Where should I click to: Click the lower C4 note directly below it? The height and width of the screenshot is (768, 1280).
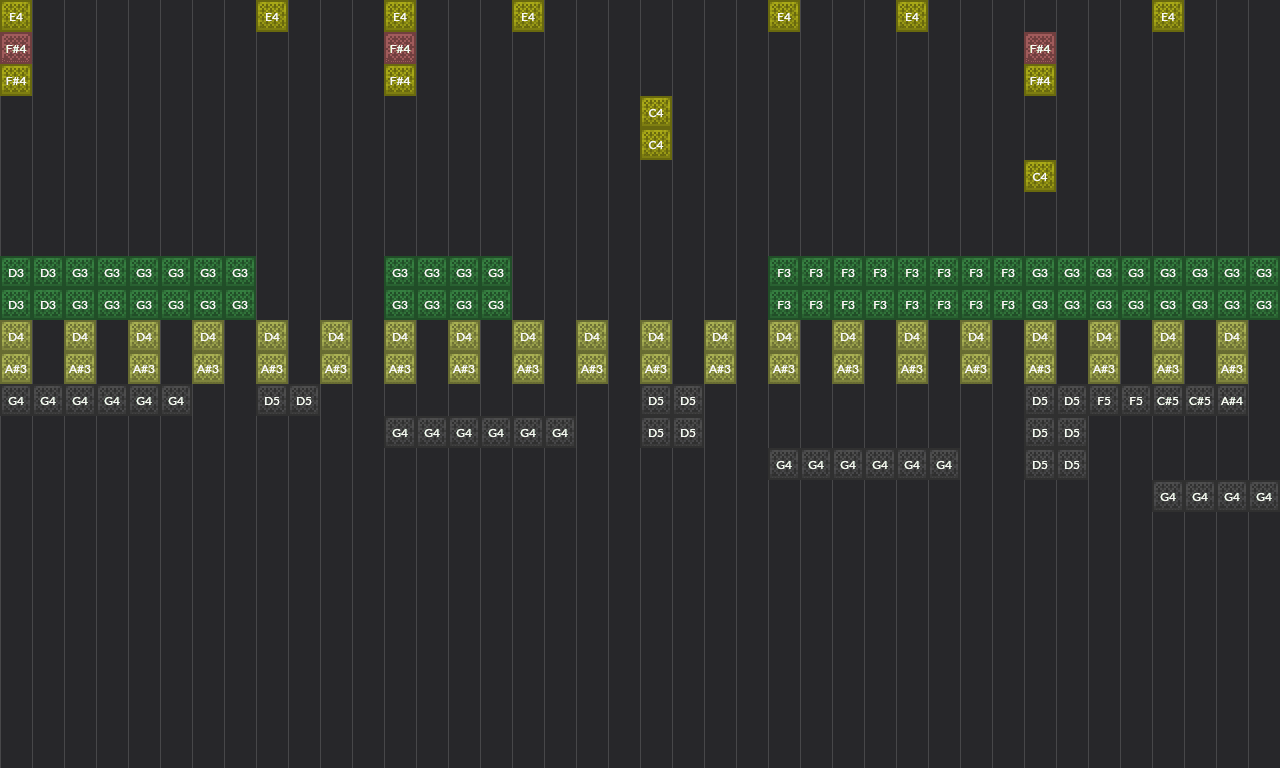pos(656,145)
